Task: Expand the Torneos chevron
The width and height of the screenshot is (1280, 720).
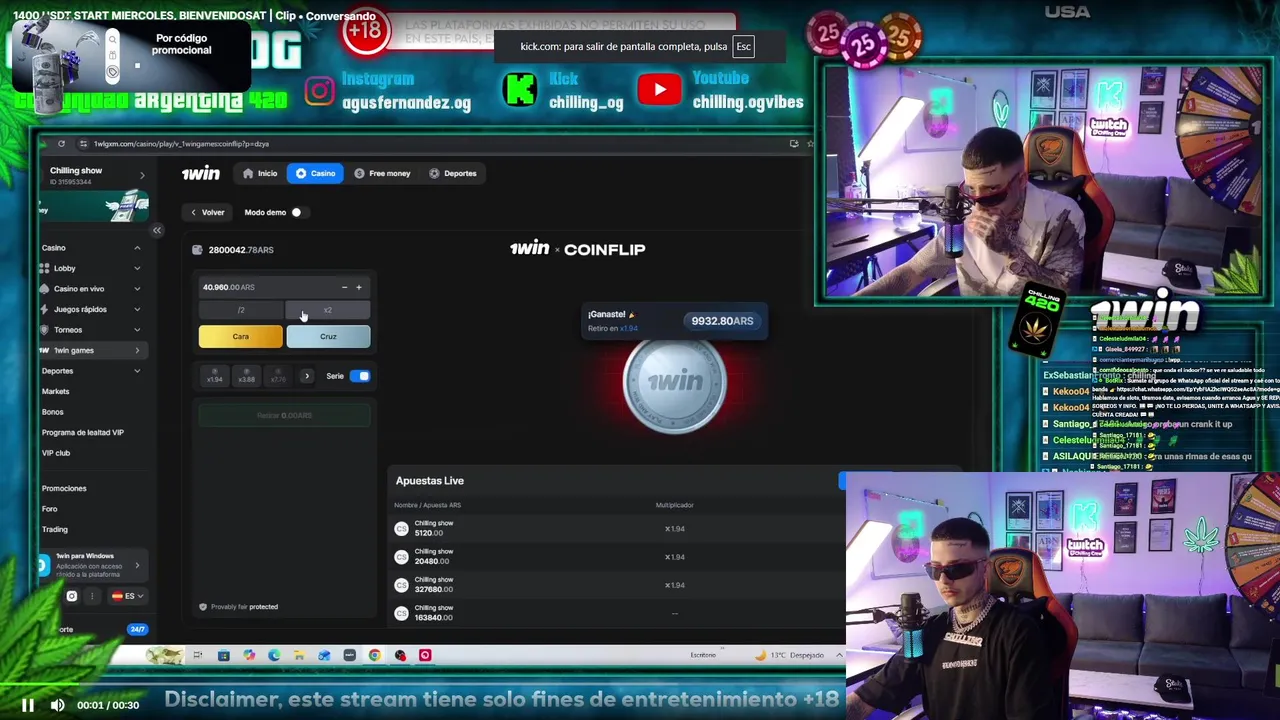Action: (x=137, y=330)
